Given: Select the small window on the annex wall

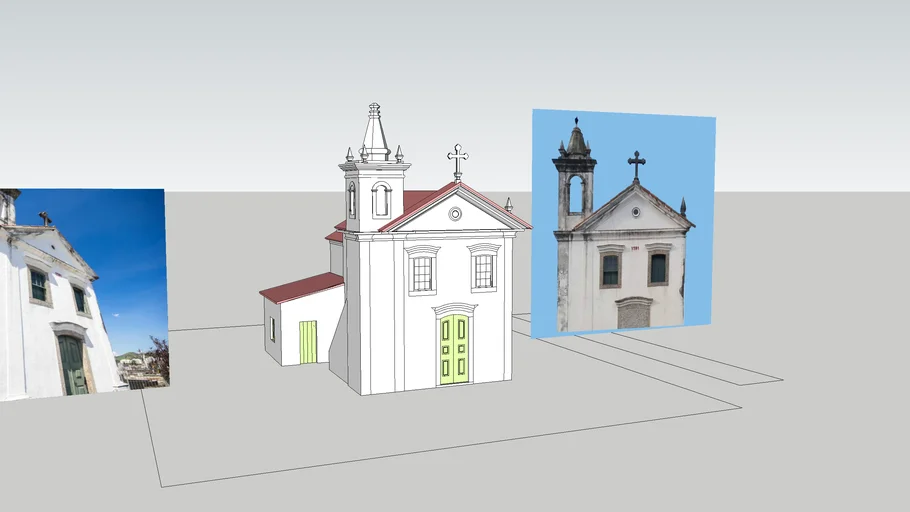Looking at the screenshot, I should [x=272, y=329].
